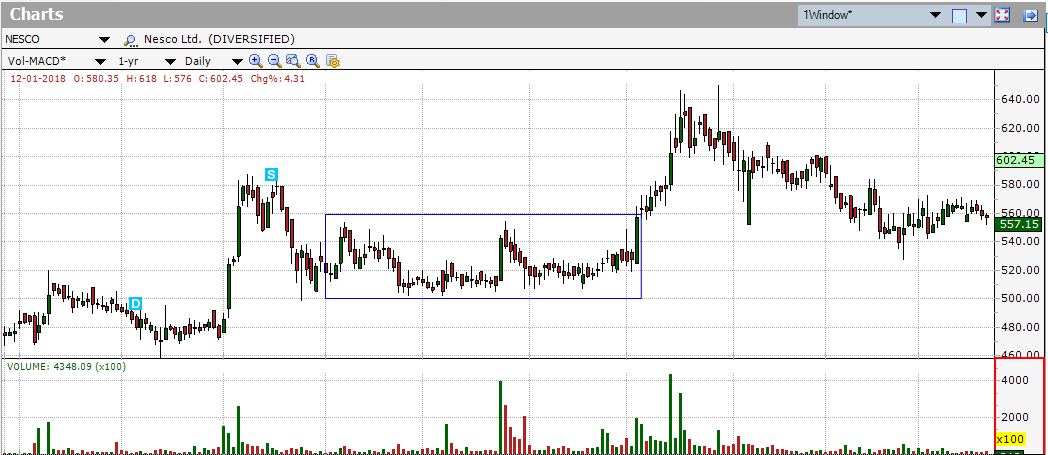Click the four-arrow expand chart icon

coord(1003,15)
